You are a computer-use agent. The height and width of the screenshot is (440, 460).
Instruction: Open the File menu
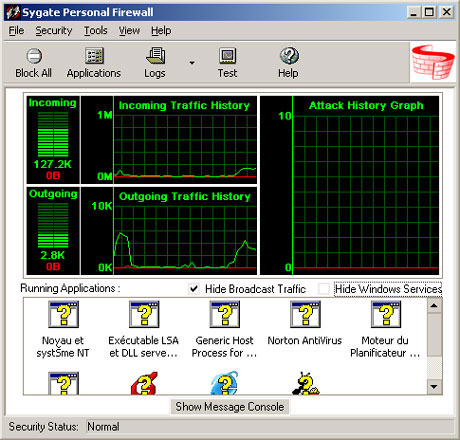pos(16,31)
